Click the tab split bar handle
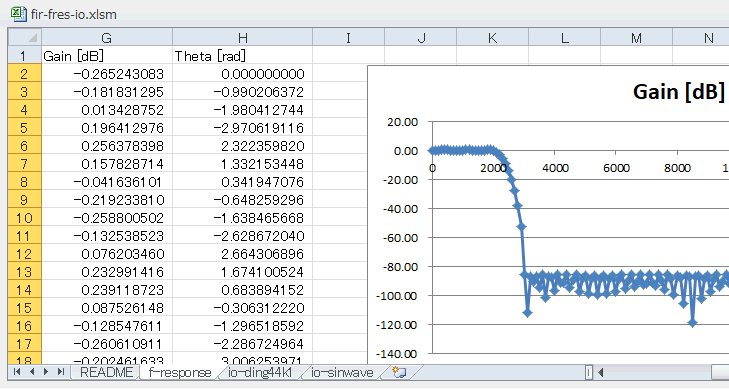Viewport: 729px width, 389px height. [589, 372]
